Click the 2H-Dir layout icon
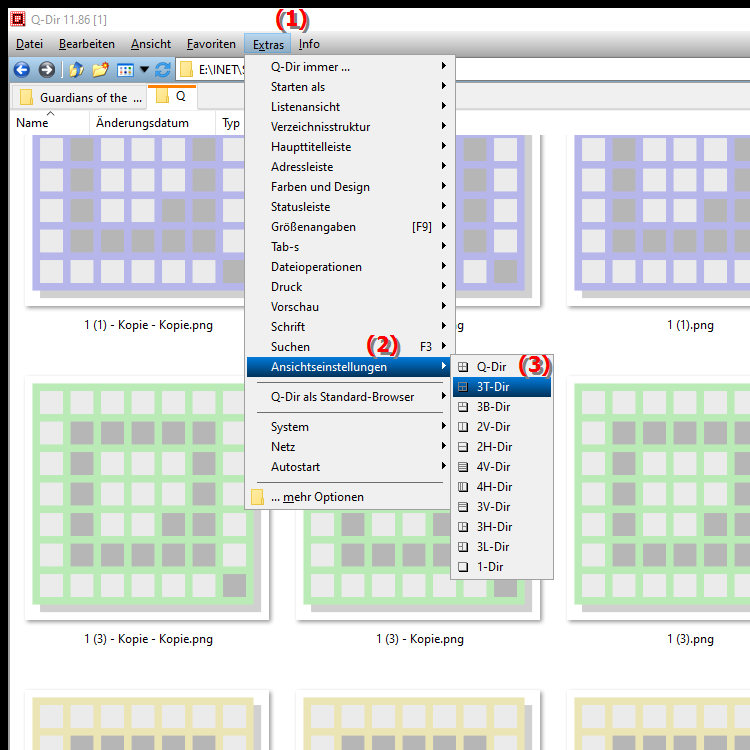Screen dimensions: 750x750 tap(463, 447)
